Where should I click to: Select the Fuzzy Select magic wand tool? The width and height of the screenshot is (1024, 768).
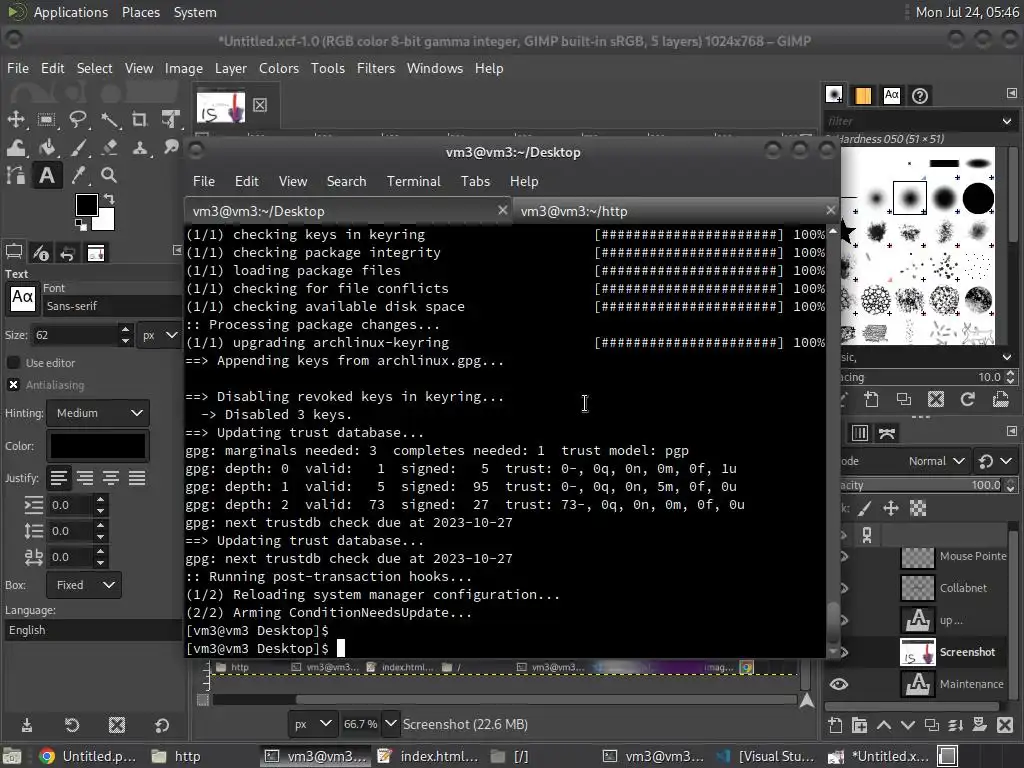coord(109,119)
